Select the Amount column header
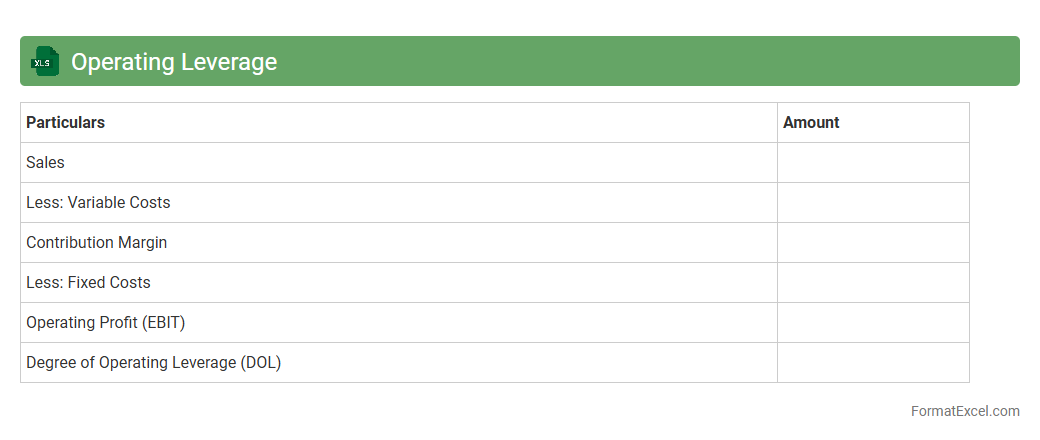Viewport: 1040px width, 440px height. point(811,123)
